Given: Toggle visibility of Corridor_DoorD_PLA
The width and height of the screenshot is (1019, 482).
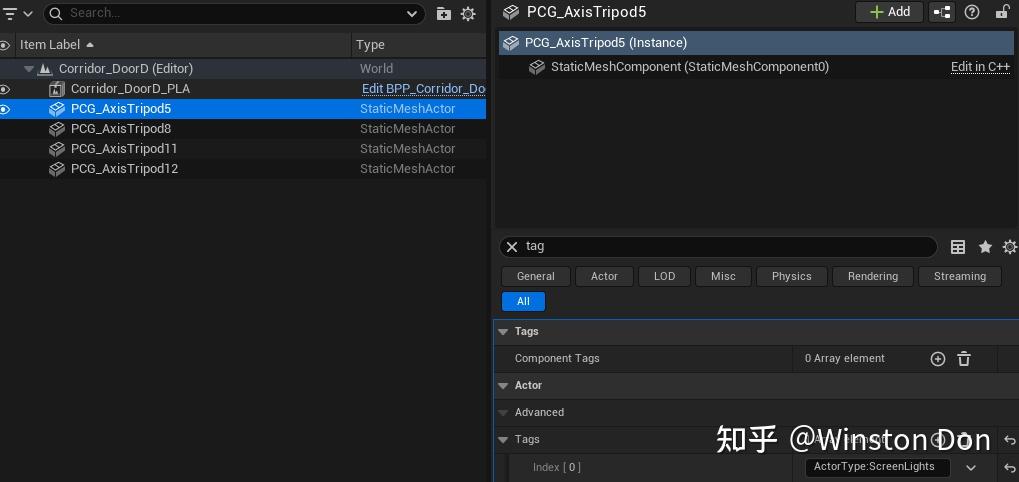Looking at the screenshot, I should [5, 89].
